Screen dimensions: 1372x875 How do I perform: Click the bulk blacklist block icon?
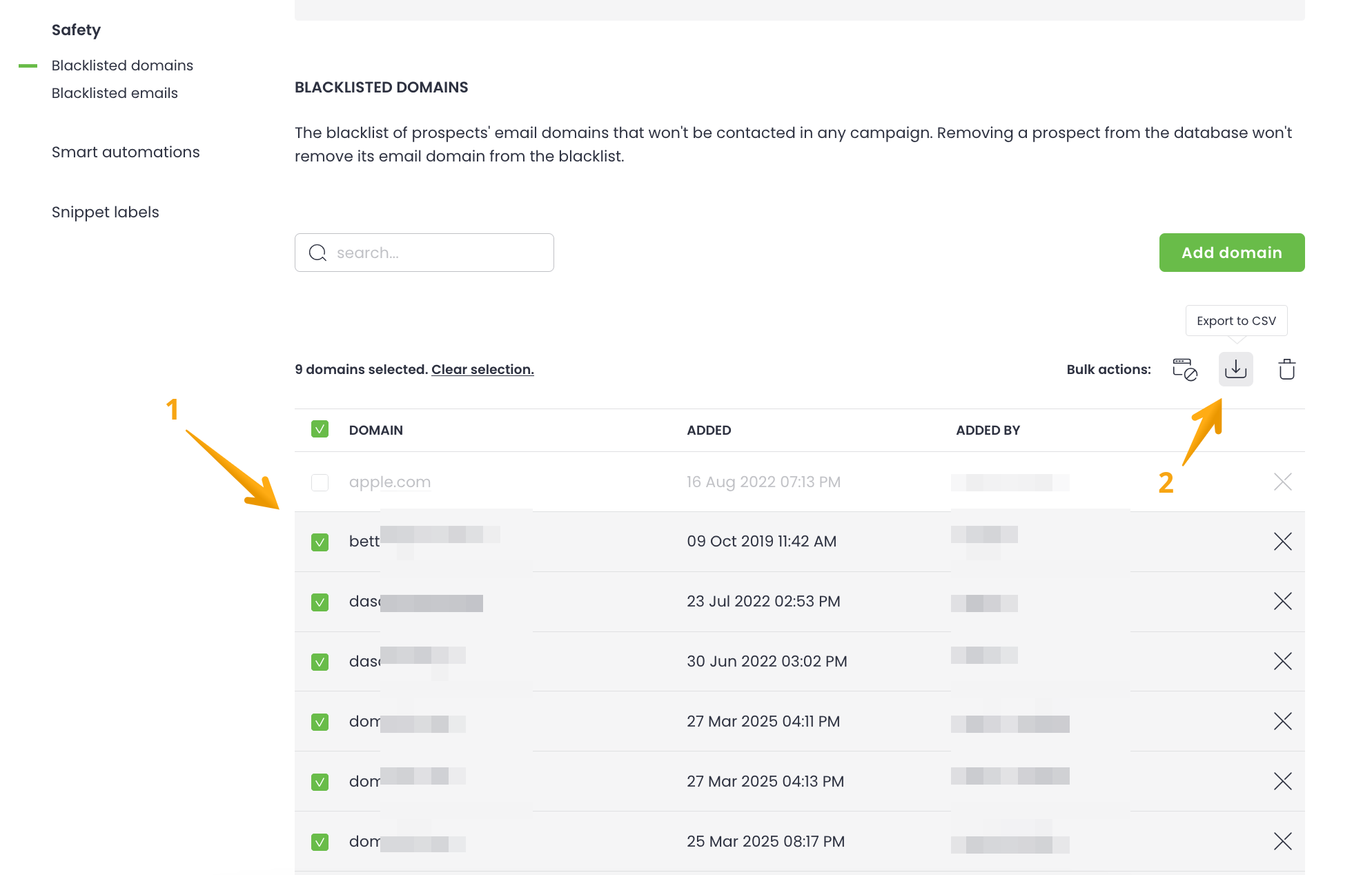coord(1184,369)
